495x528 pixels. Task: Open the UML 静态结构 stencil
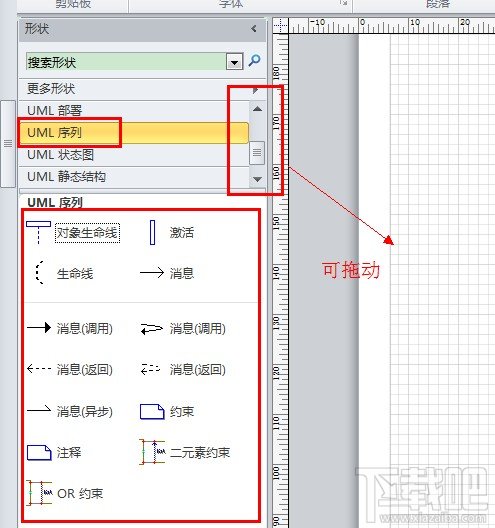point(134,177)
